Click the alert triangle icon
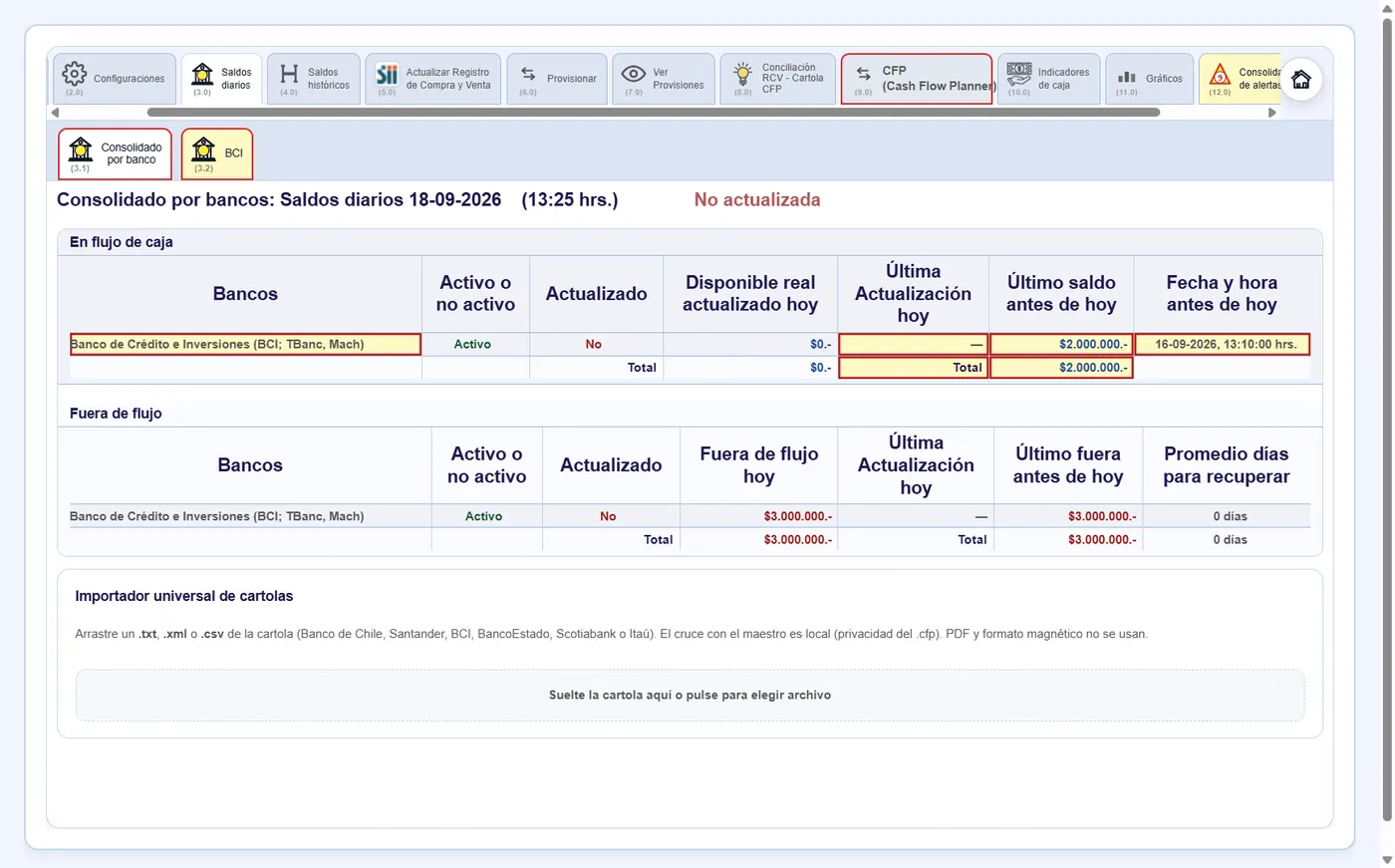This screenshot has height=868, width=1395. [x=1220, y=74]
